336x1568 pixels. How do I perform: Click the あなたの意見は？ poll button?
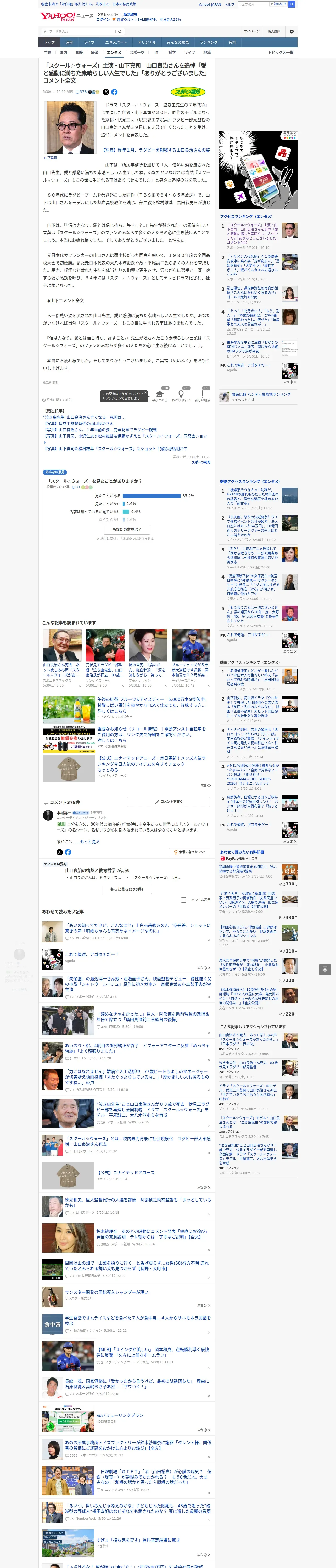click(x=127, y=529)
